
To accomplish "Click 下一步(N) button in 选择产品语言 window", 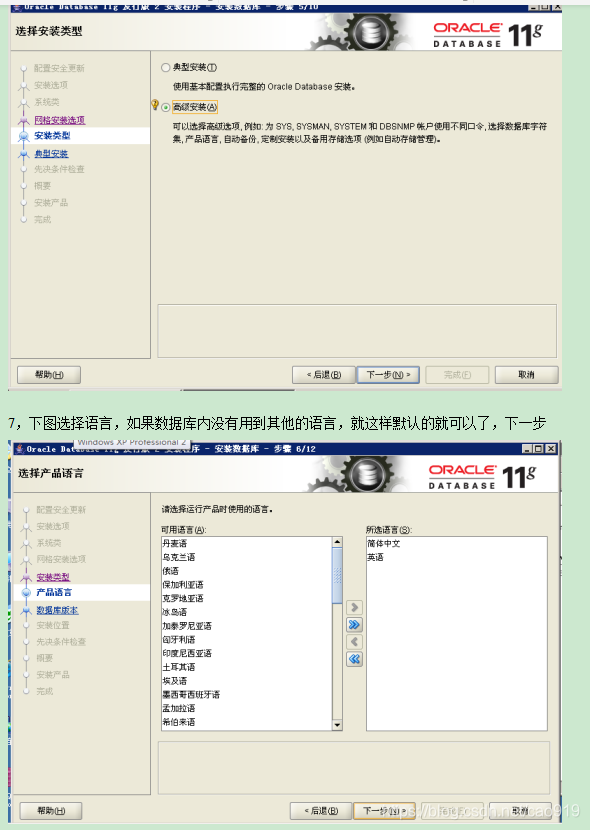I will (385, 811).
